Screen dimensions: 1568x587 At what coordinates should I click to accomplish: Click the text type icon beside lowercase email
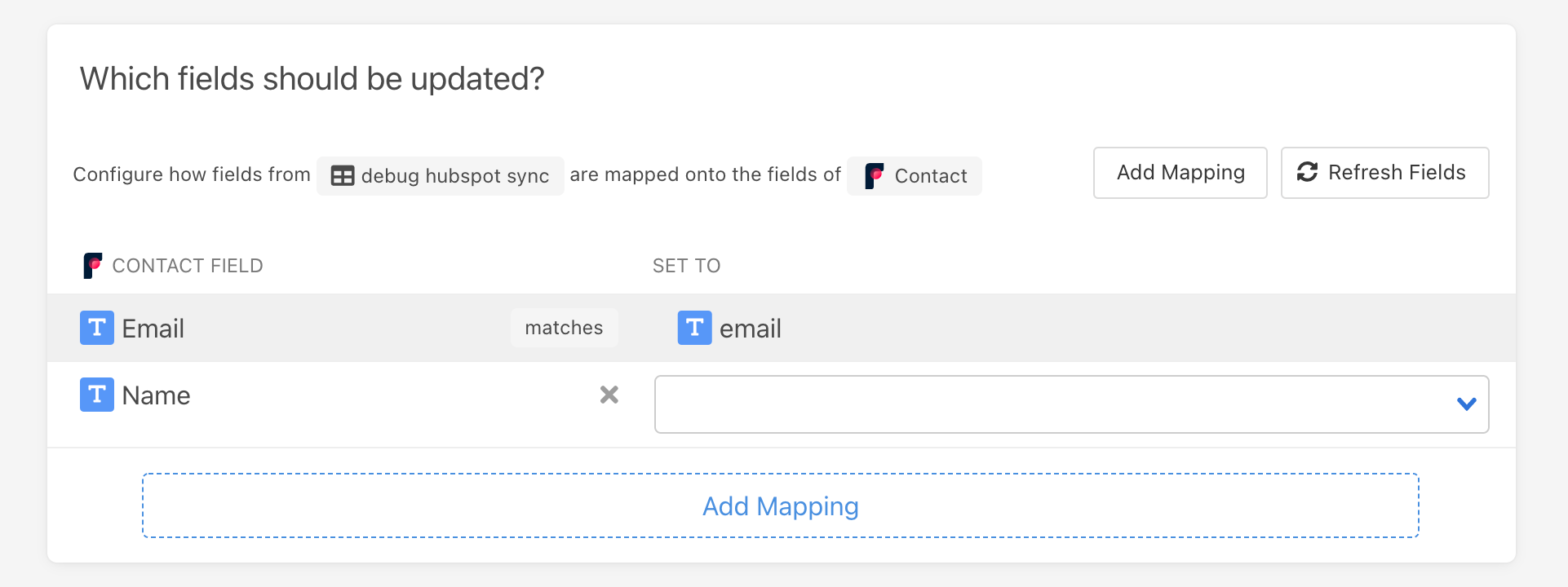694,328
